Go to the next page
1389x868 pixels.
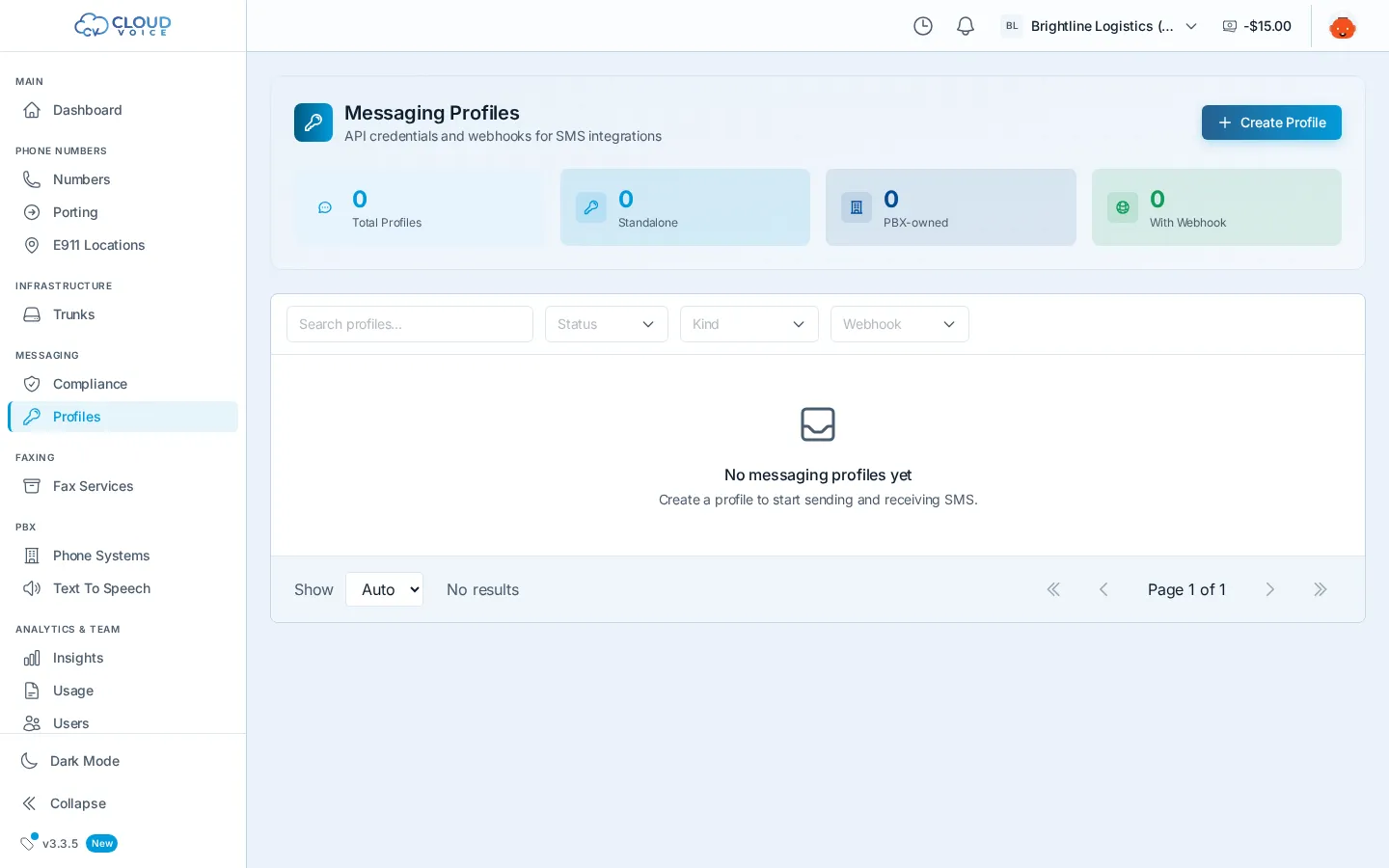1270,589
